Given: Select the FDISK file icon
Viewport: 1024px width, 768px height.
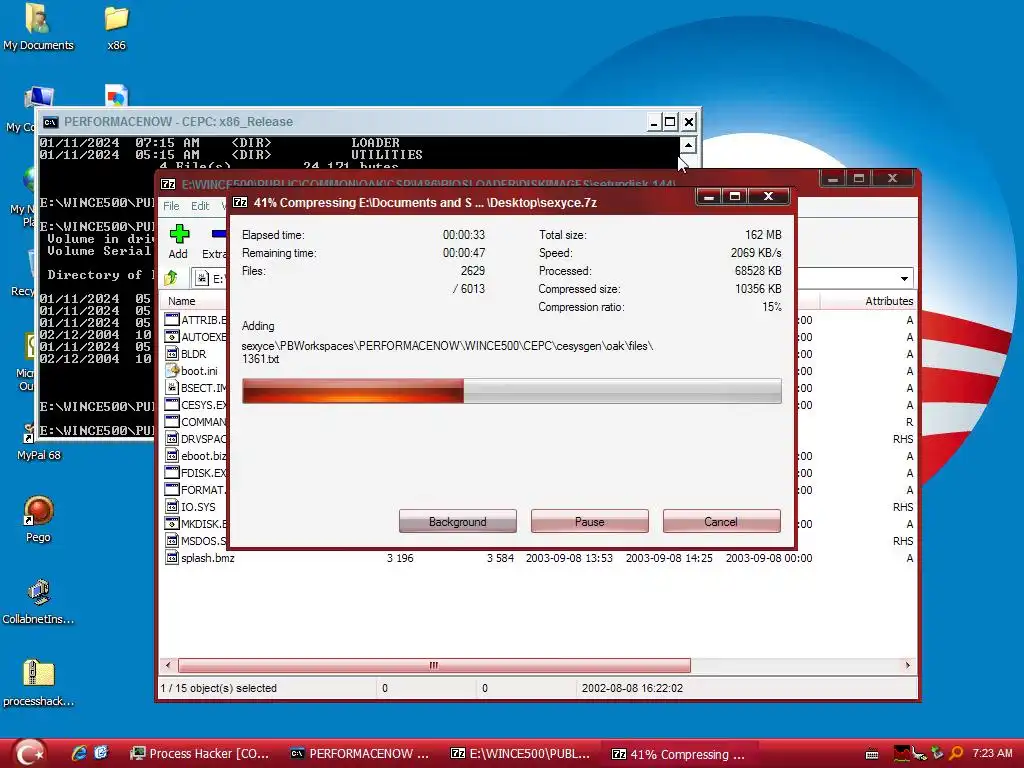Looking at the screenshot, I should 172,473.
